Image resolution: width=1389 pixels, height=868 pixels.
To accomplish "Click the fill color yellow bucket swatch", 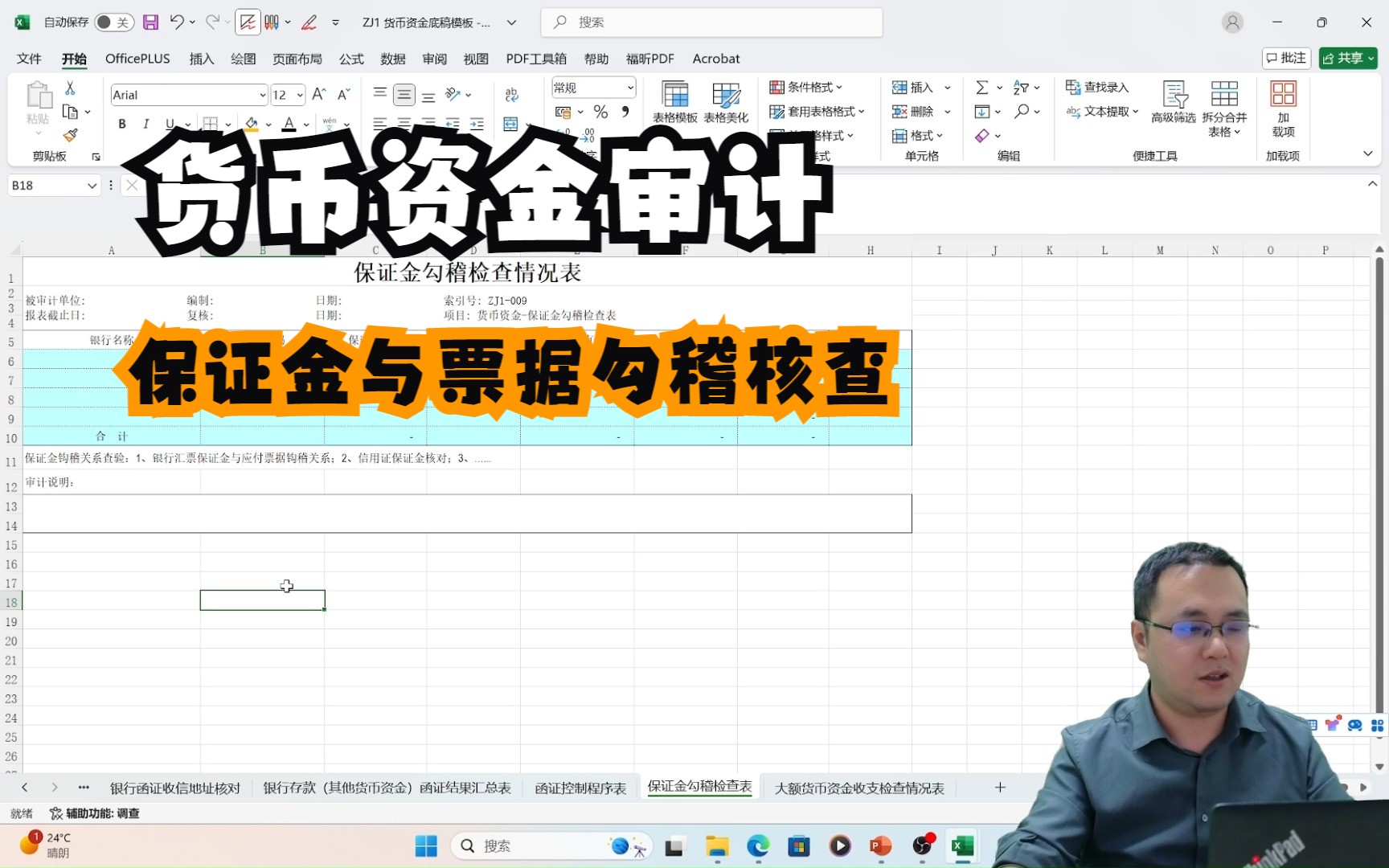I will pyautogui.click(x=252, y=124).
